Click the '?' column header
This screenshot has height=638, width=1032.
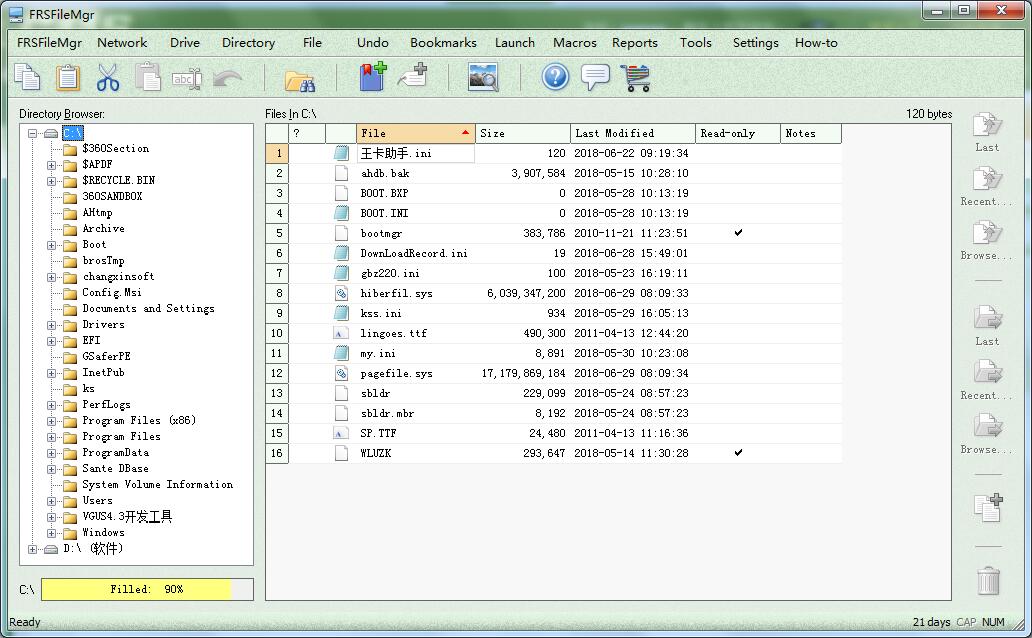[x=307, y=133]
